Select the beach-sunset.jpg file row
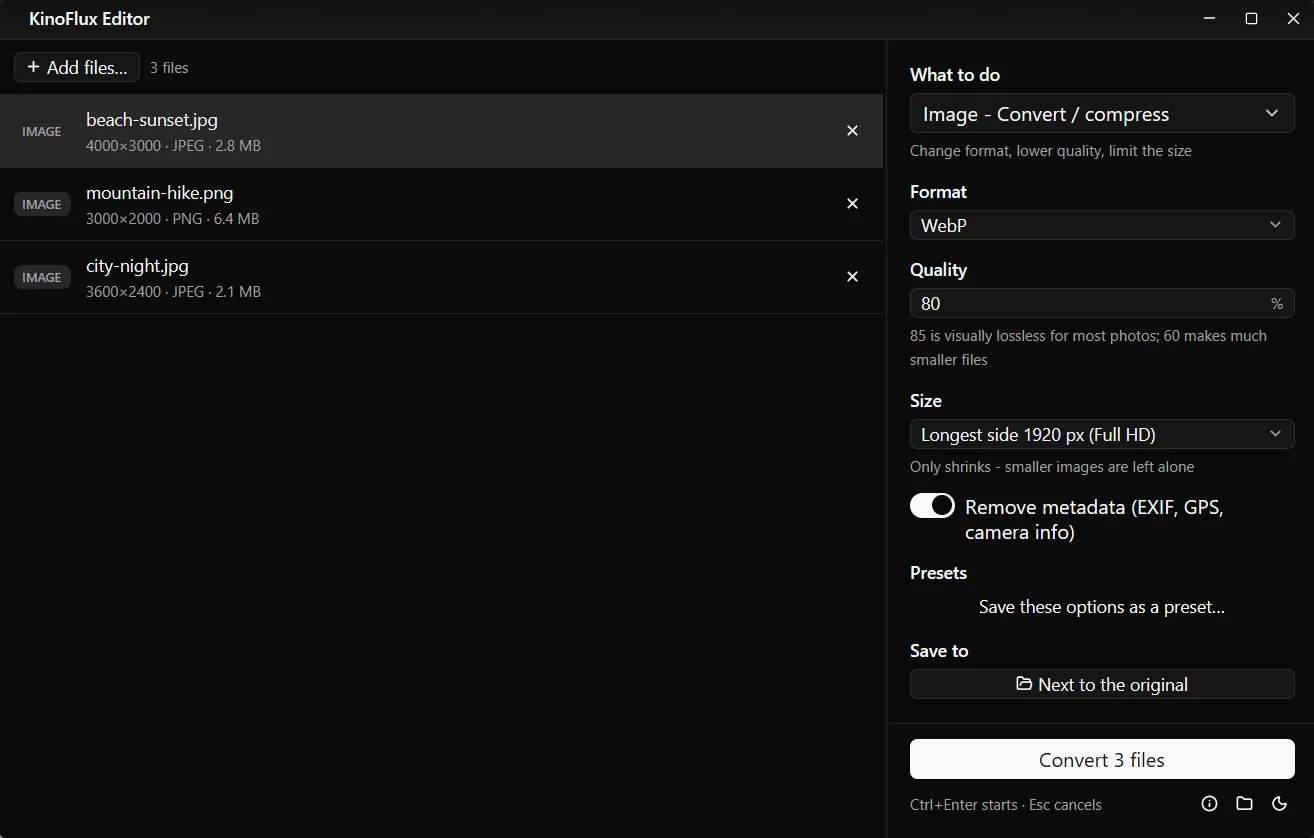 tap(441, 131)
